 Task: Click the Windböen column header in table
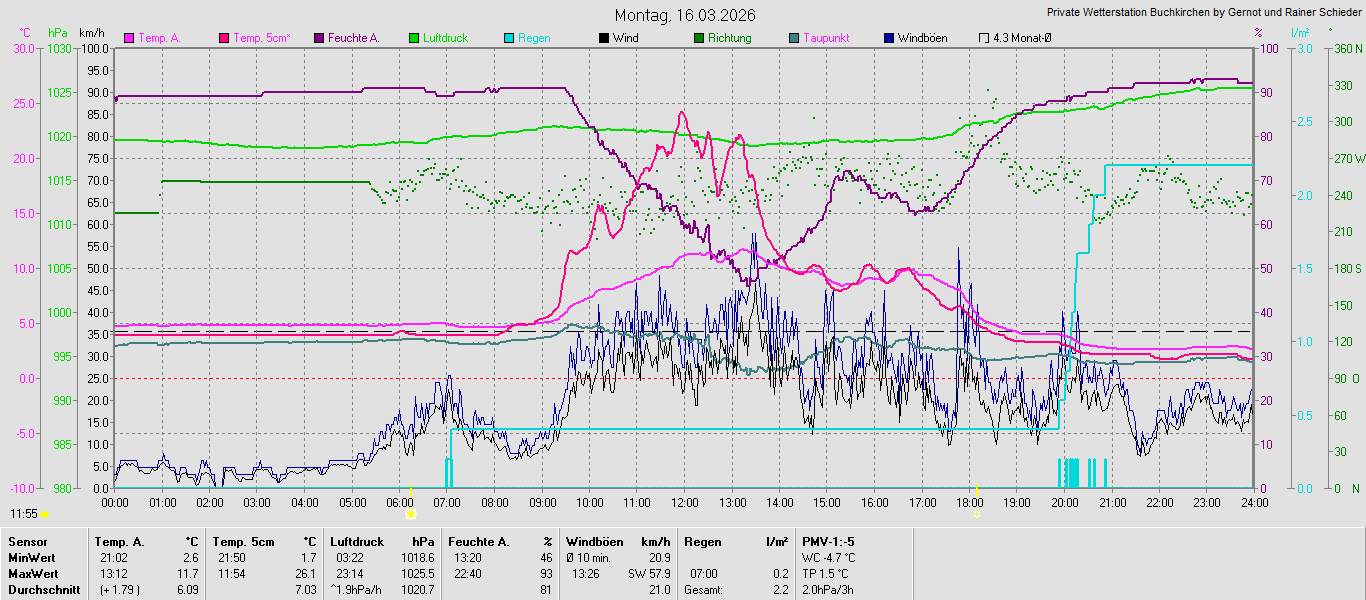point(596,541)
